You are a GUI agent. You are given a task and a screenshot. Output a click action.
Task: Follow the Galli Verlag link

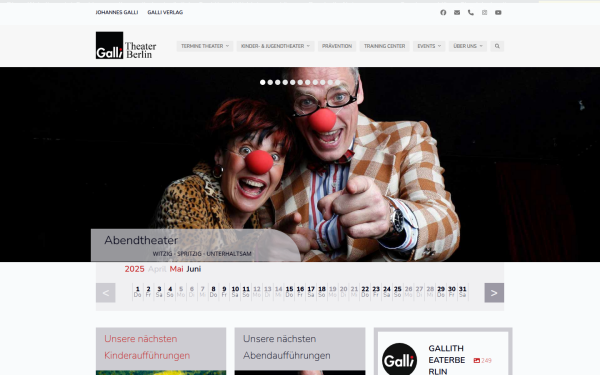165,13
